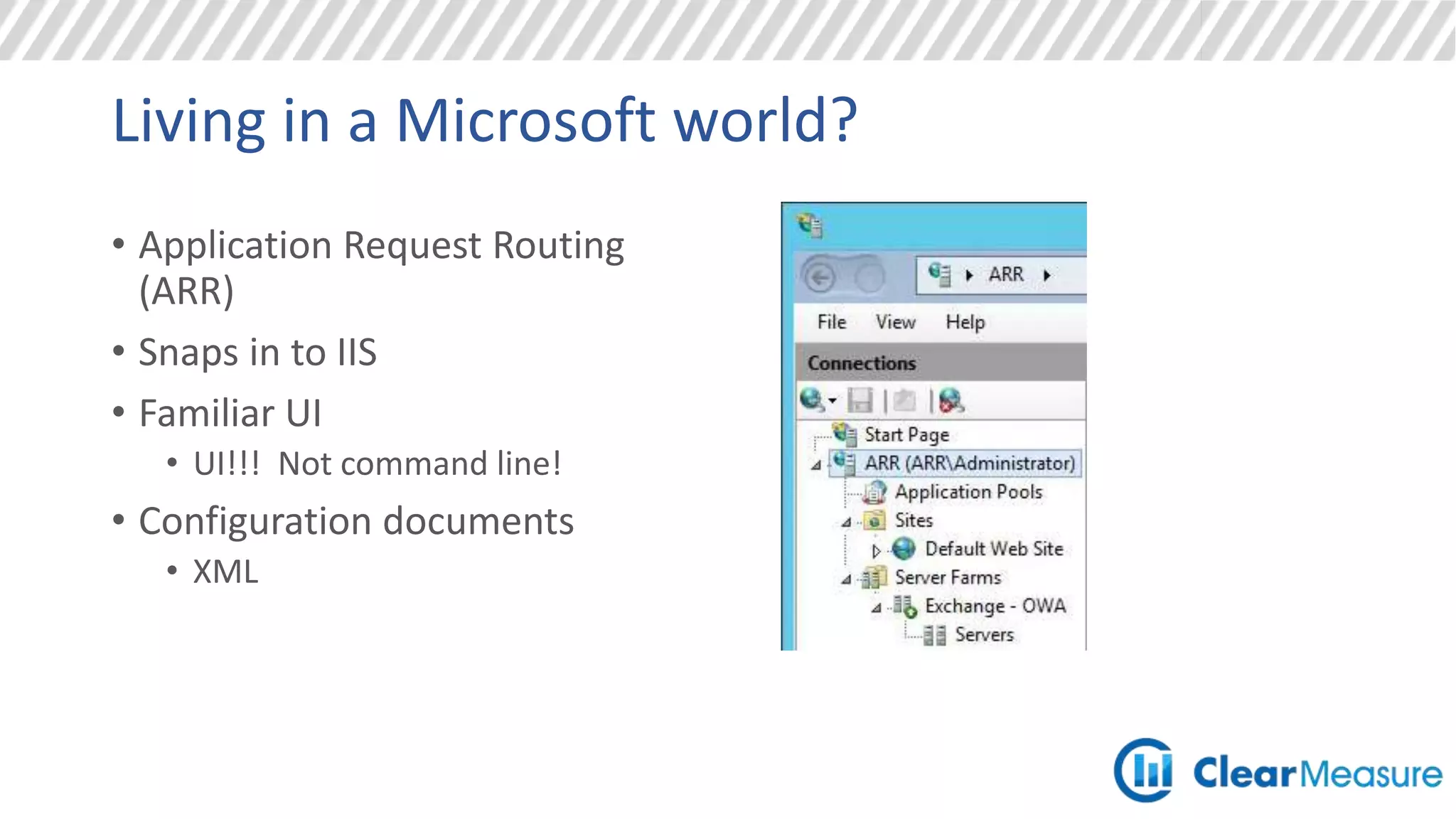The width and height of the screenshot is (1456, 819).
Task: Click the Snaps in to IIS bullet
Action: tap(257, 353)
